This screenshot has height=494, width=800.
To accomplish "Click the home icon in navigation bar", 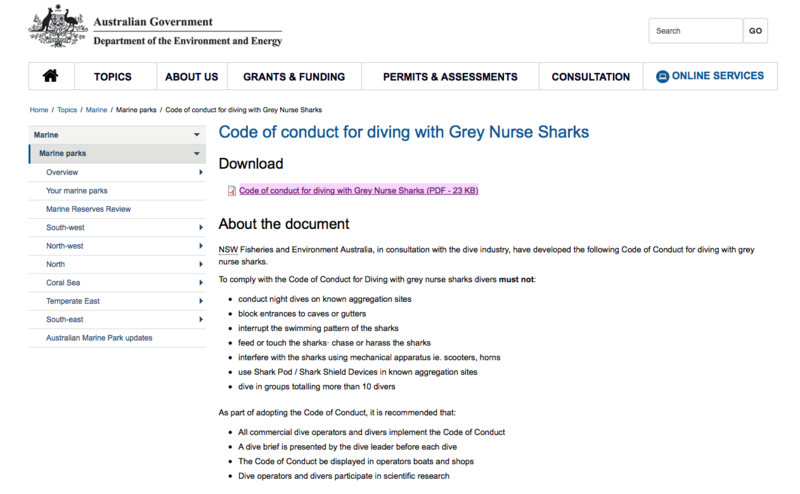I will (50, 77).
